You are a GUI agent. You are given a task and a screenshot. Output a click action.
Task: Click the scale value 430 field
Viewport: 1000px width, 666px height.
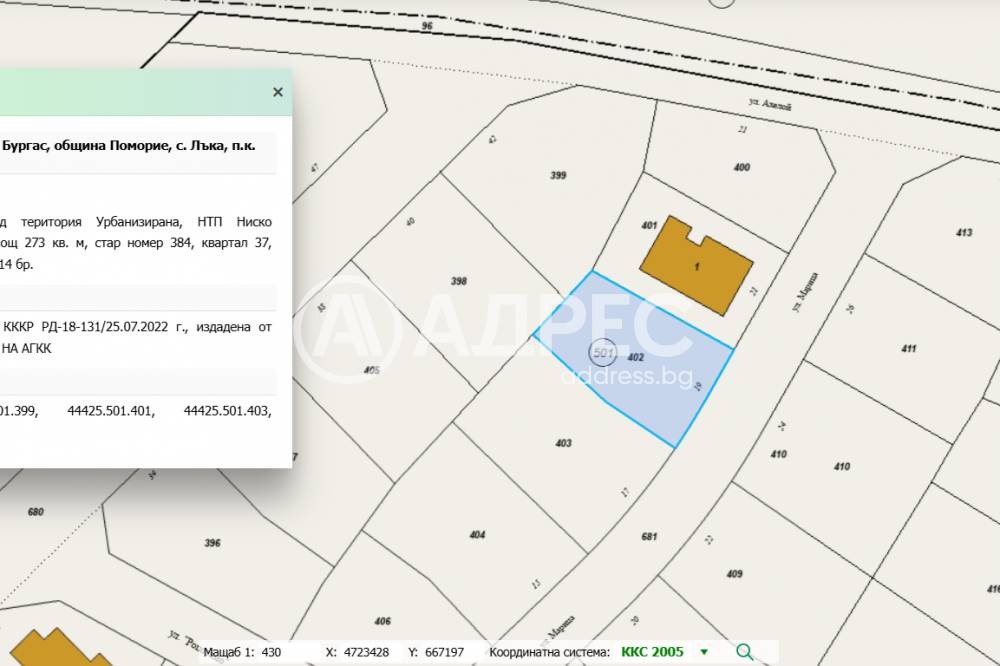point(271,652)
